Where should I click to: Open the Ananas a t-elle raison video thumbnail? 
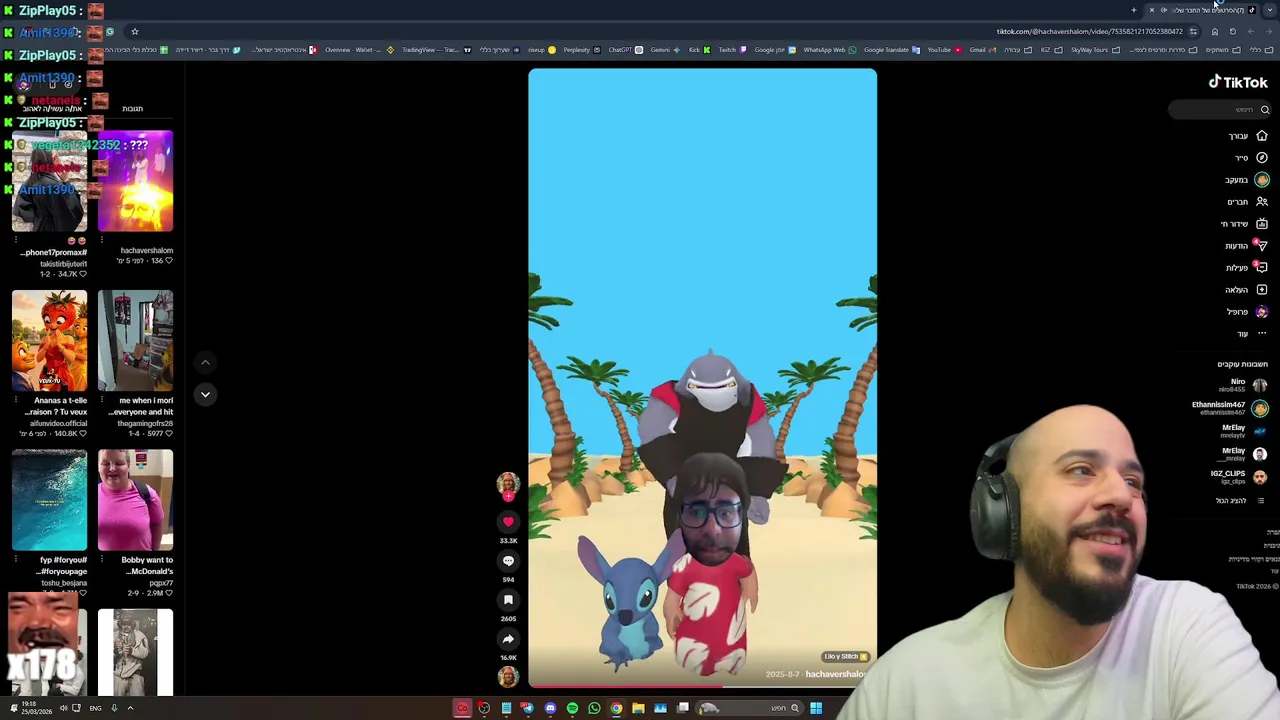tap(50, 340)
